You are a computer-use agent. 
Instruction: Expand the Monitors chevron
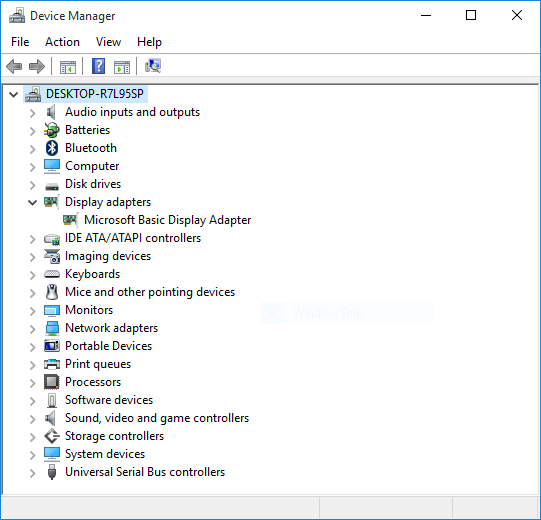[x=33, y=311]
